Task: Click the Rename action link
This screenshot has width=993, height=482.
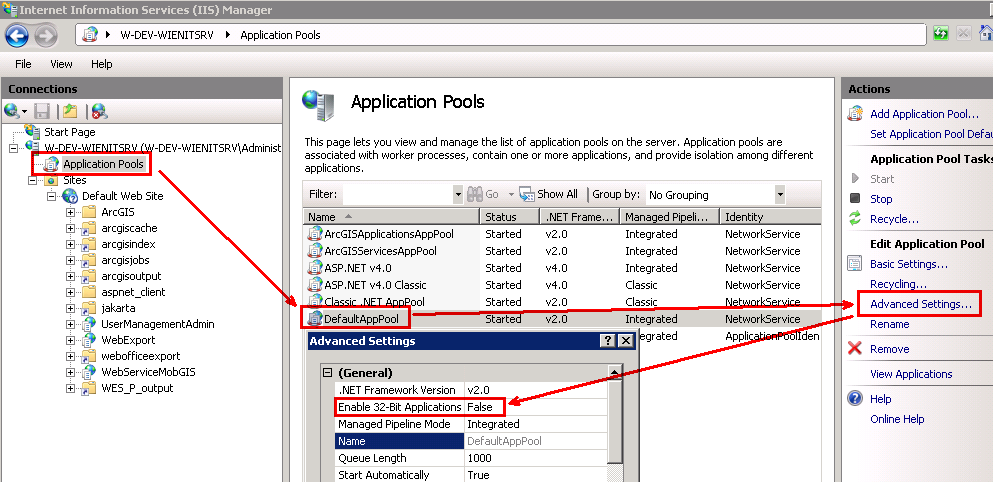Action: tap(889, 324)
